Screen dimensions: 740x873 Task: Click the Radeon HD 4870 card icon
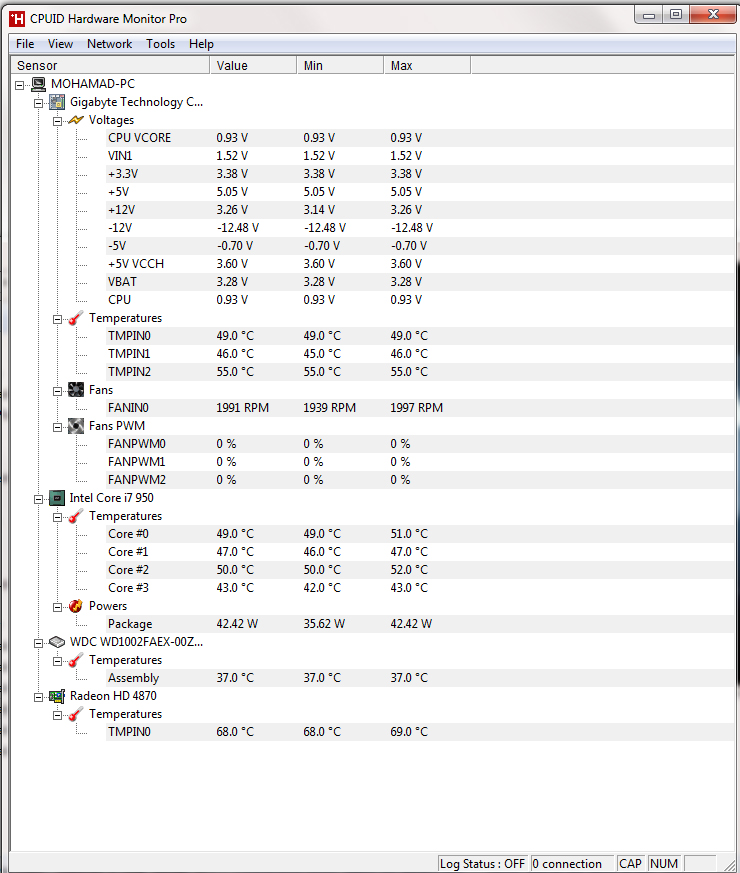coord(57,696)
